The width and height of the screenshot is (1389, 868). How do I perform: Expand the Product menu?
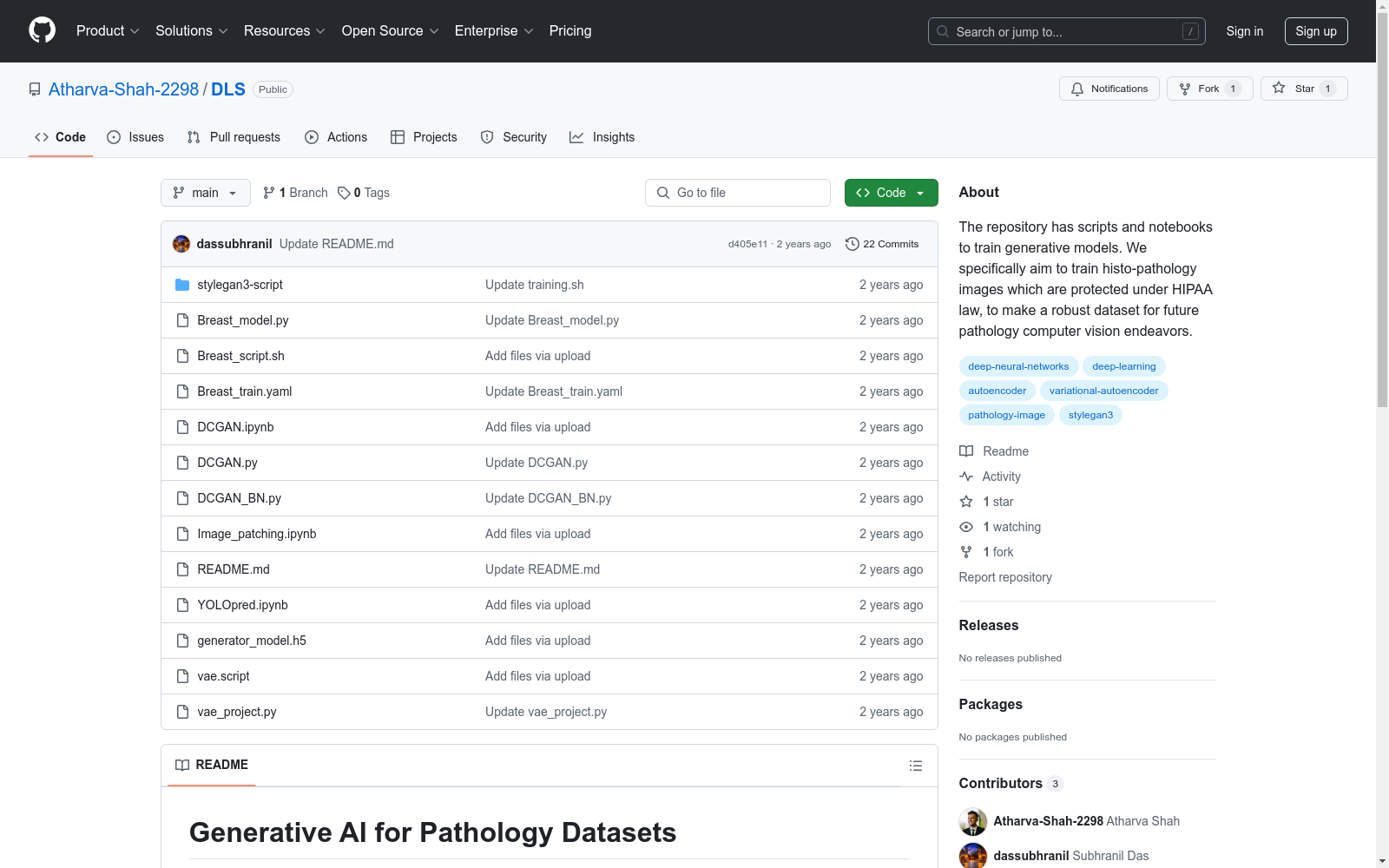[x=108, y=30]
